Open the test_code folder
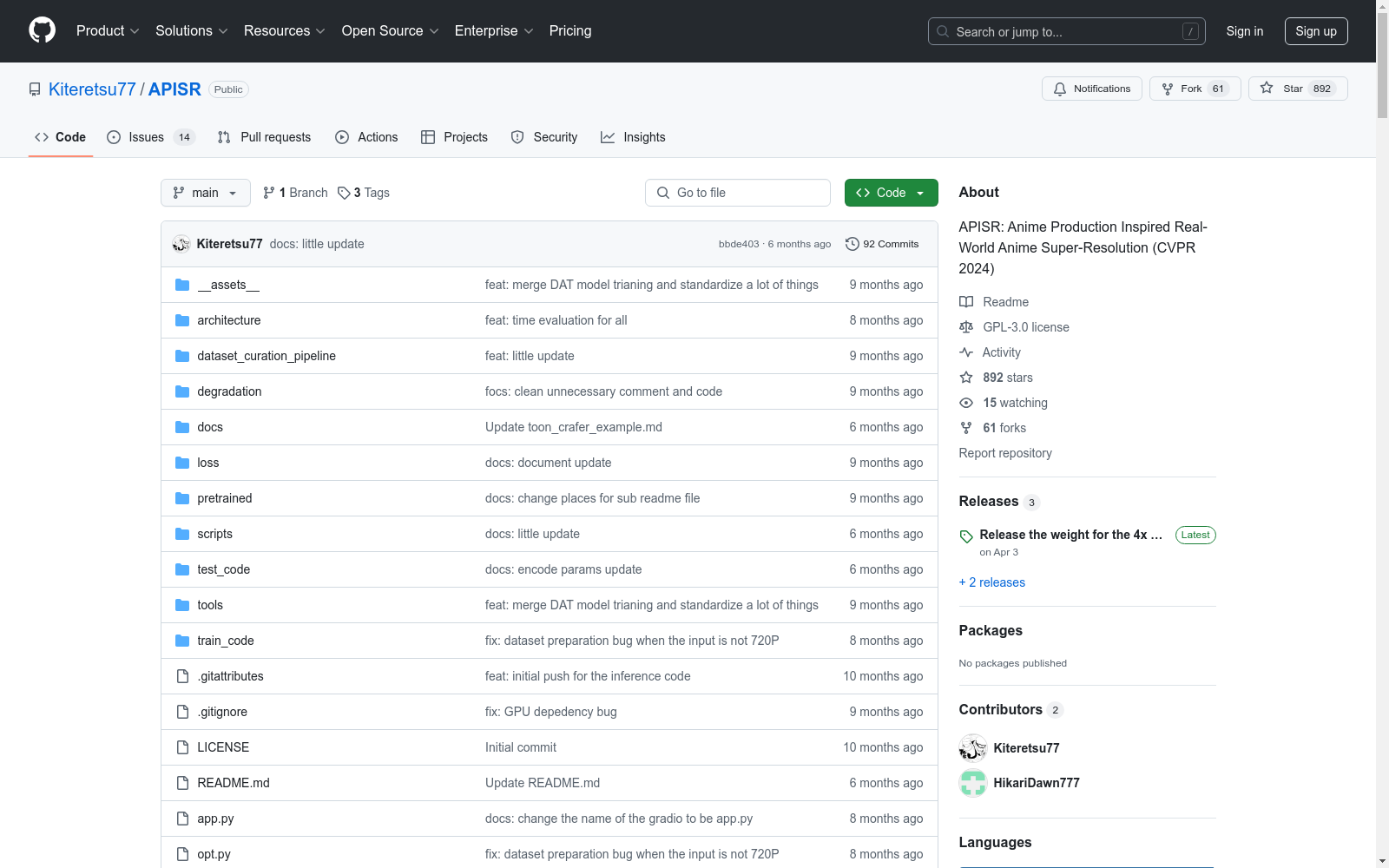The height and width of the screenshot is (868, 1389). pos(224,569)
